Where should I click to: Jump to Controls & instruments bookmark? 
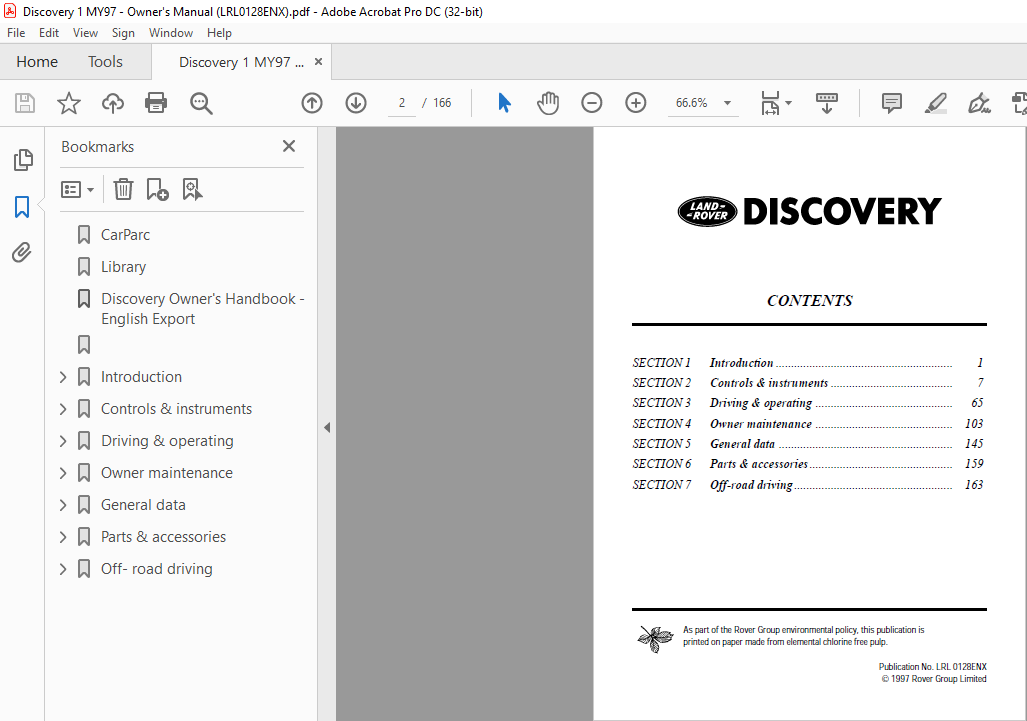pyautogui.click(x=176, y=409)
